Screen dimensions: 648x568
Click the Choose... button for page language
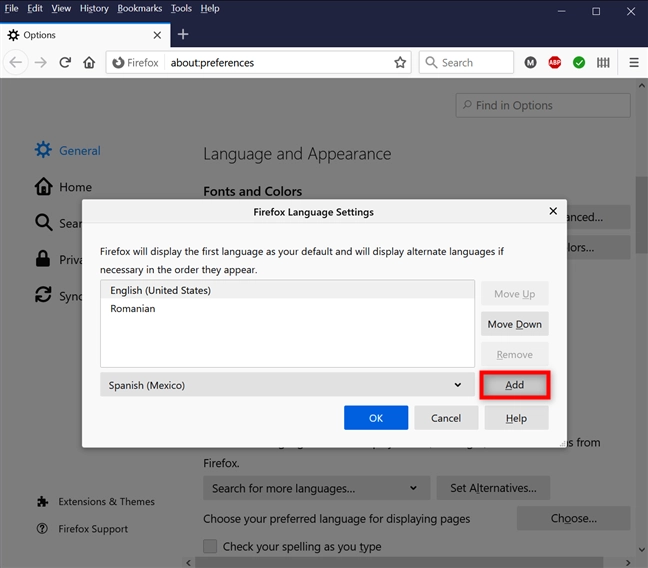573,518
